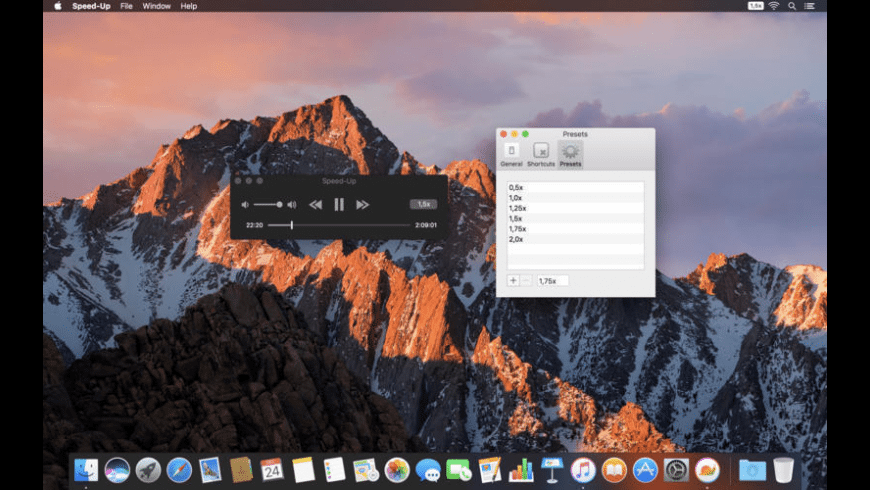The image size is (870, 490).
Task: Open Safari from the dock
Action: coord(179,470)
